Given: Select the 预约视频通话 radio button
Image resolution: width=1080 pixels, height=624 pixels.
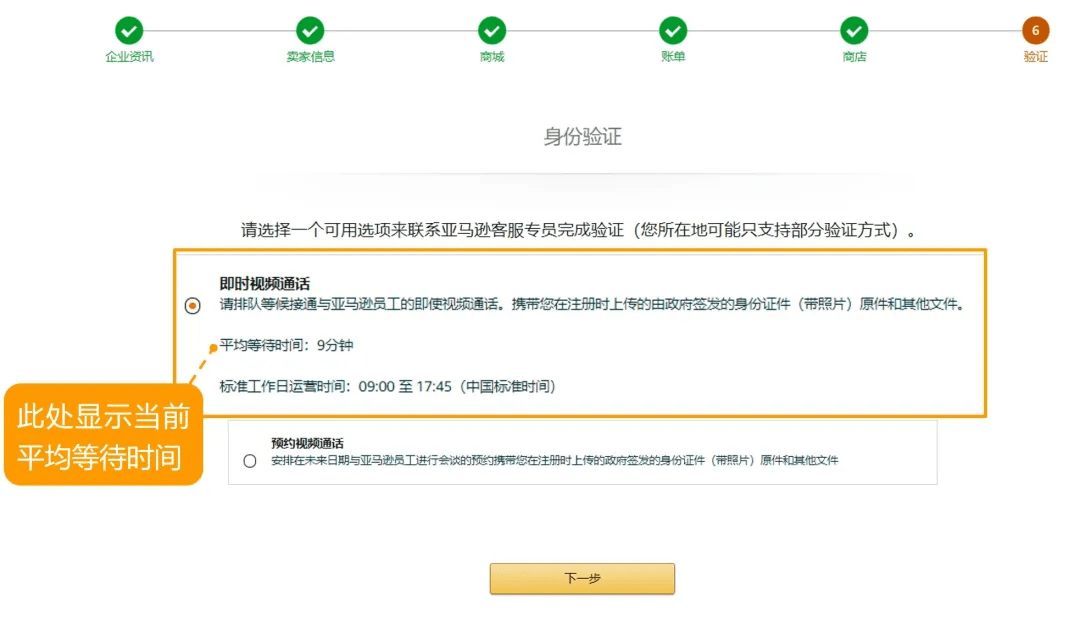Looking at the screenshot, I should pyautogui.click(x=250, y=461).
